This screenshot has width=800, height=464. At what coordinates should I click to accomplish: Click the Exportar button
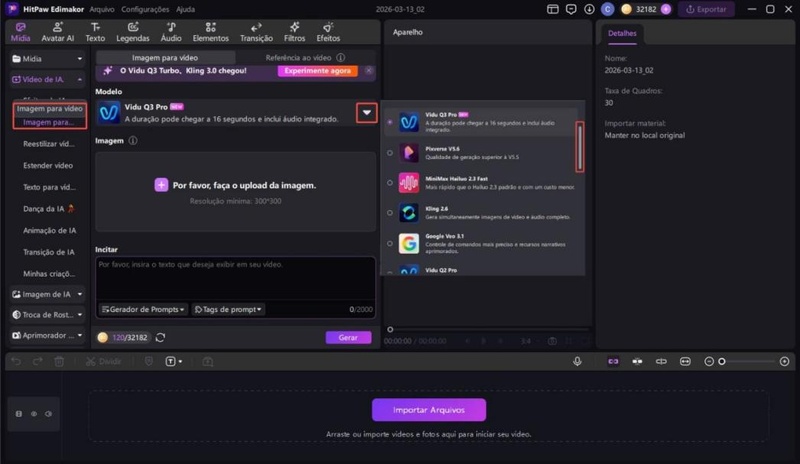706,9
